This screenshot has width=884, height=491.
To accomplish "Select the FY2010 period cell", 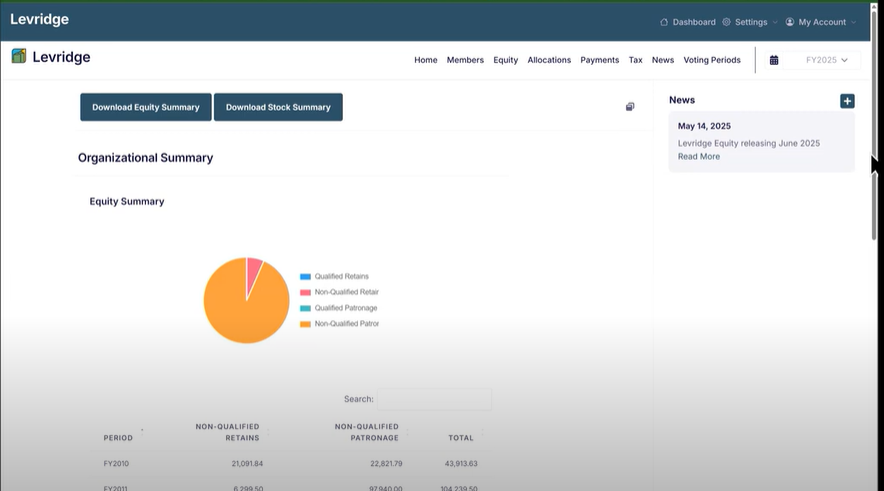I will click(116, 463).
